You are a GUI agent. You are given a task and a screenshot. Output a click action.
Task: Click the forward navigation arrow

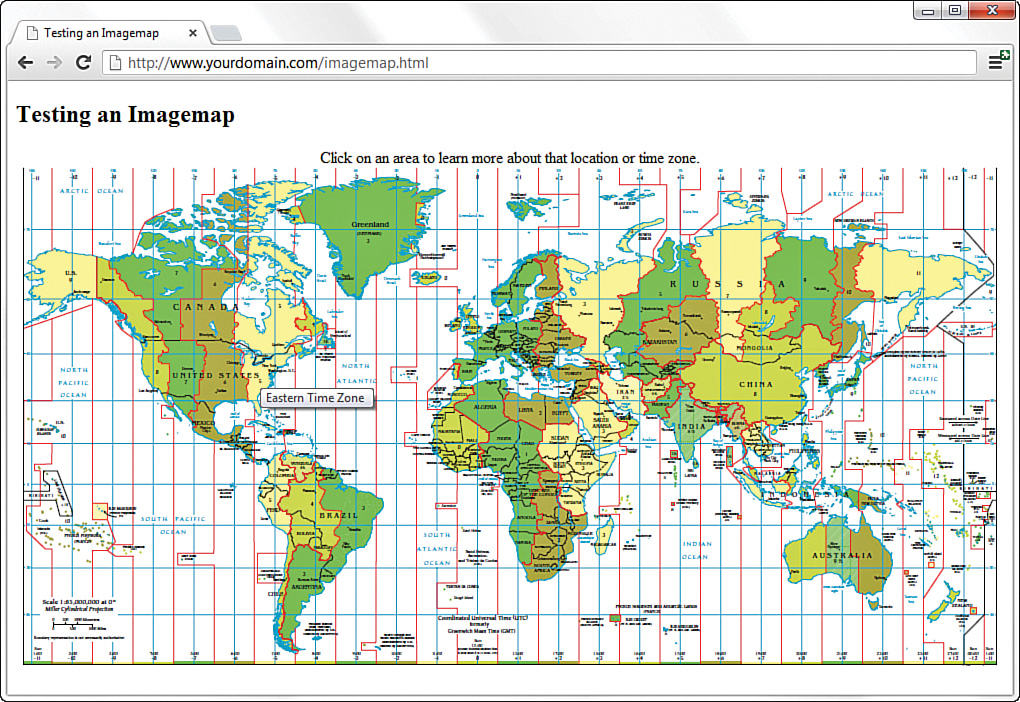click(54, 62)
